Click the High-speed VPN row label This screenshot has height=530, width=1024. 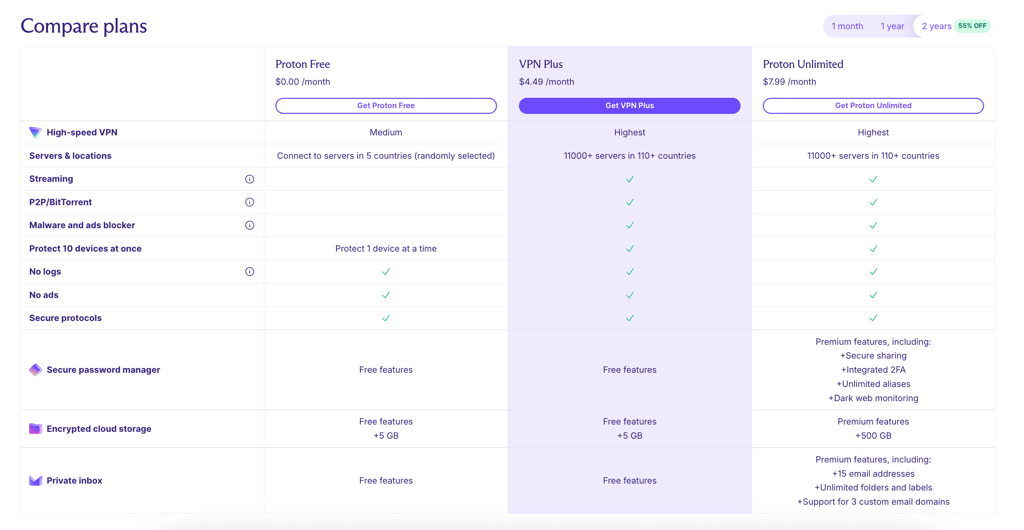pos(82,132)
